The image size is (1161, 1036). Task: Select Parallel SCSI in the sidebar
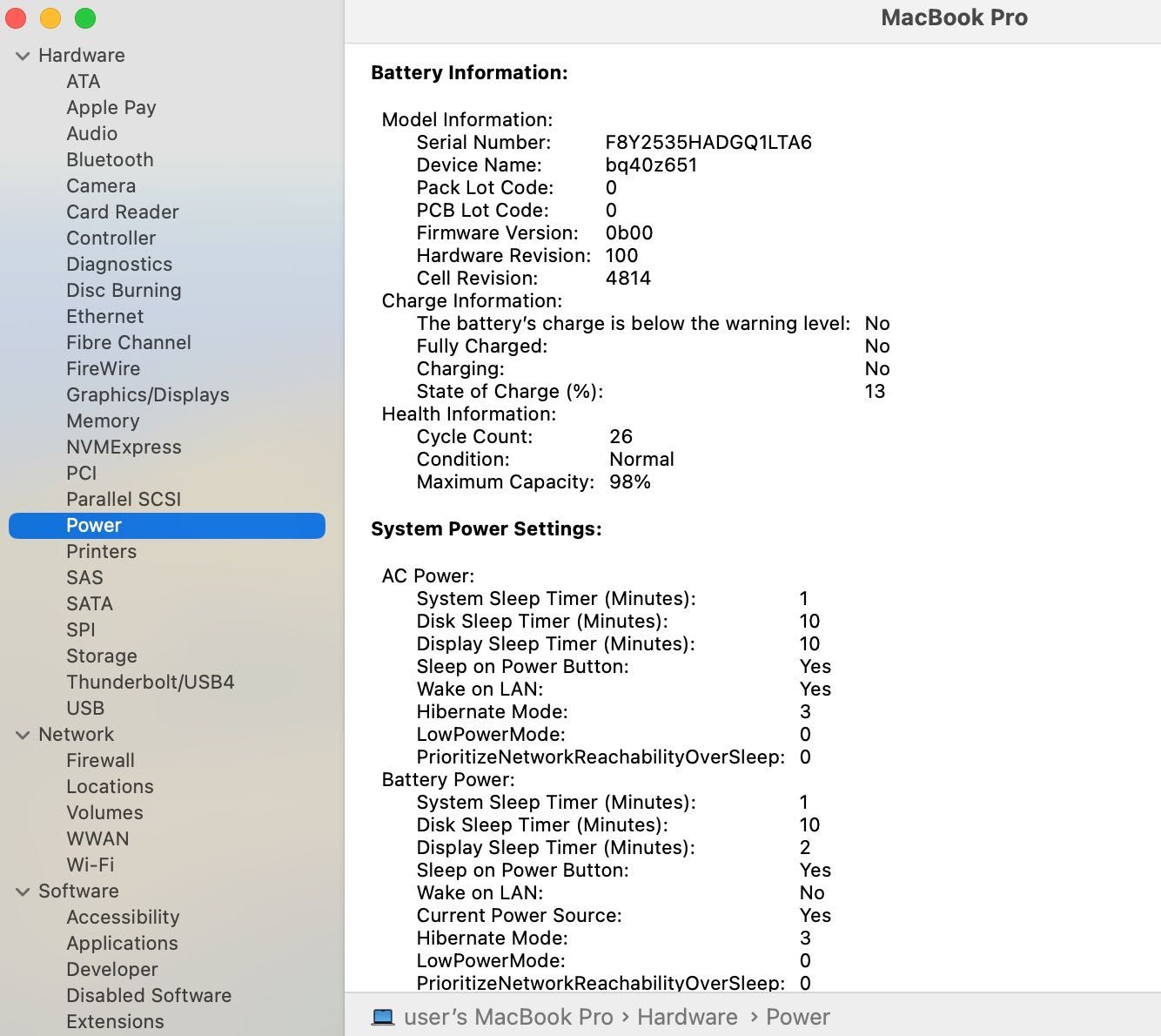pos(124,499)
